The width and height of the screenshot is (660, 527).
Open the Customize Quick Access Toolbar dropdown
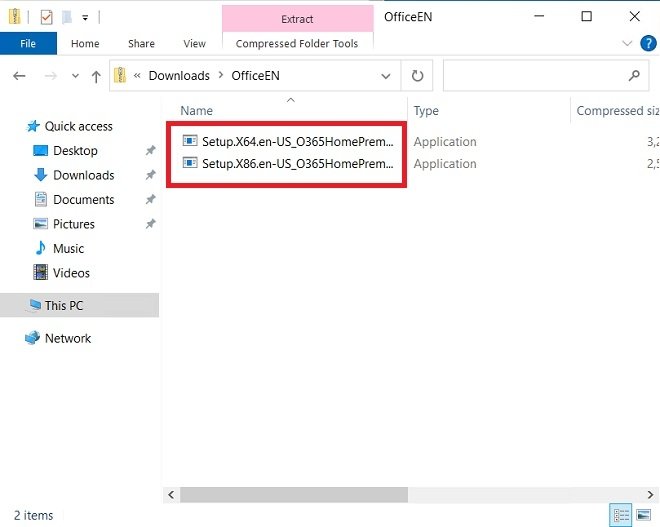point(85,18)
